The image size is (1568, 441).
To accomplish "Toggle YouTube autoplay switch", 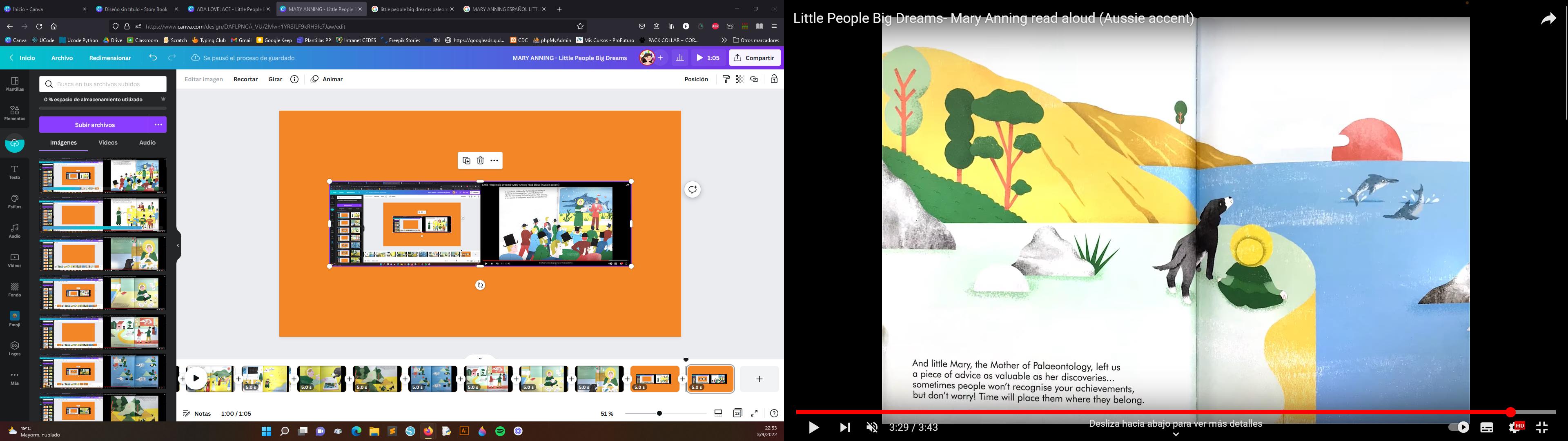I will [x=1459, y=428].
